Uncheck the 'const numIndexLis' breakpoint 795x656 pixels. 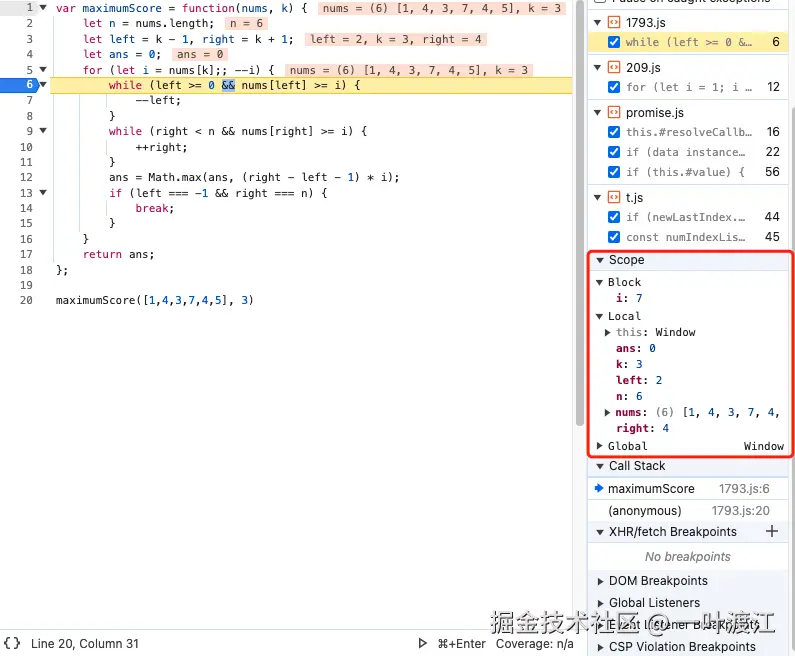[x=614, y=237]
